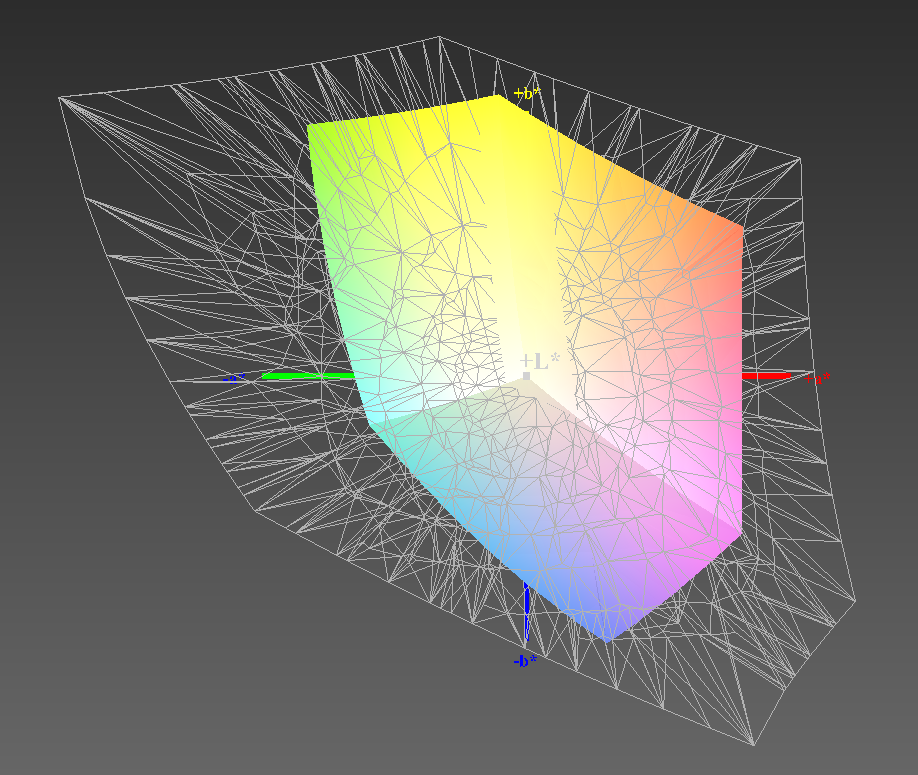
Task: Click the red +a* axis line
Action: point(766,376)
